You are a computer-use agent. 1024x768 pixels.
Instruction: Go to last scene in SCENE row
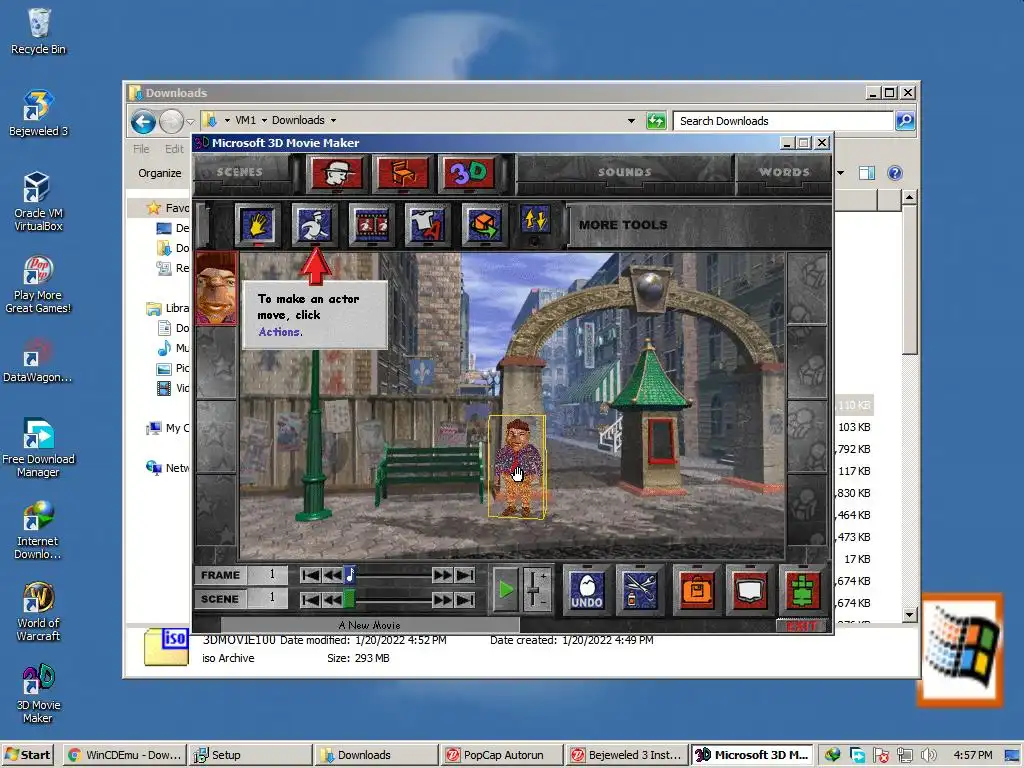tap(464, 600)
